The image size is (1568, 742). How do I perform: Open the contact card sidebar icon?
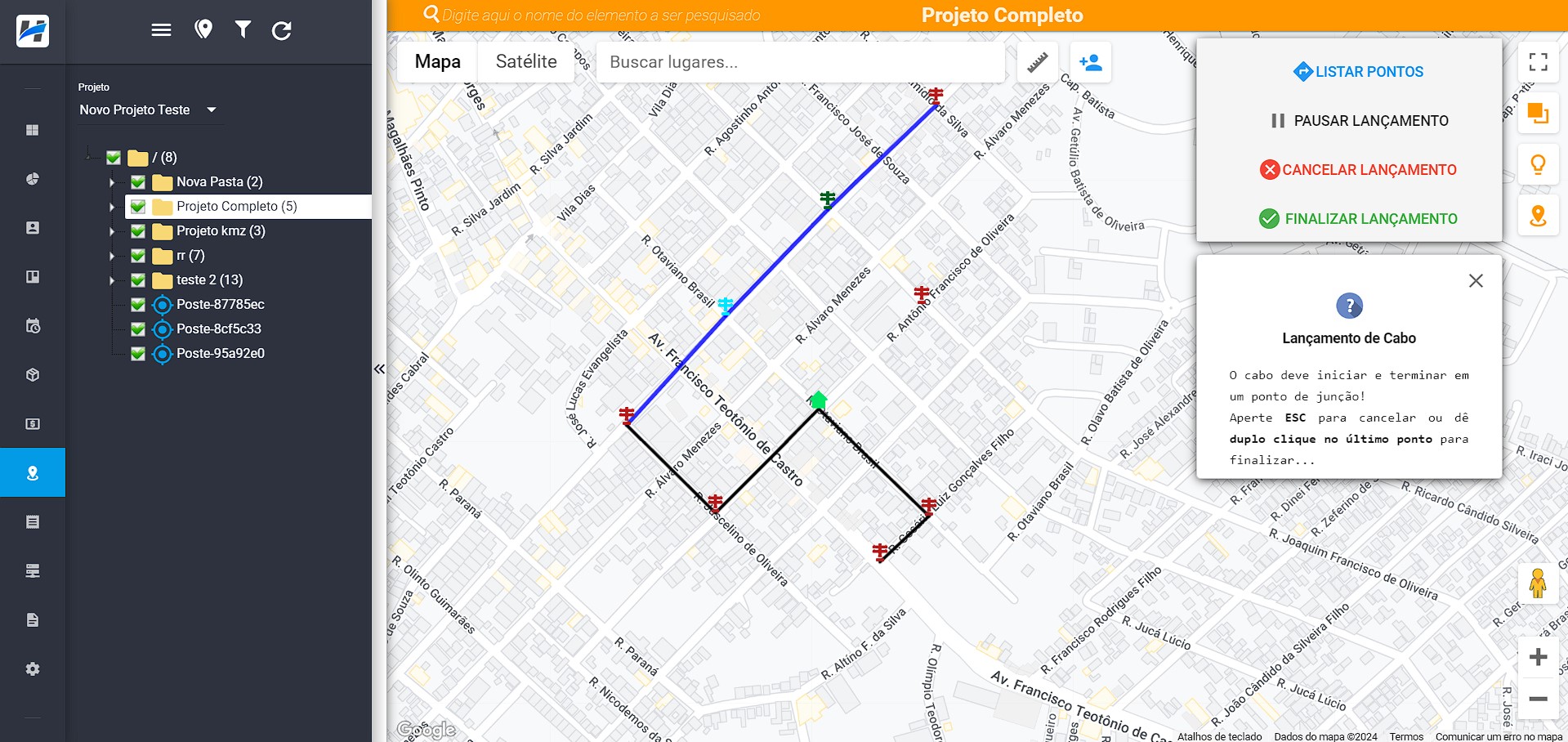(33, 228)
